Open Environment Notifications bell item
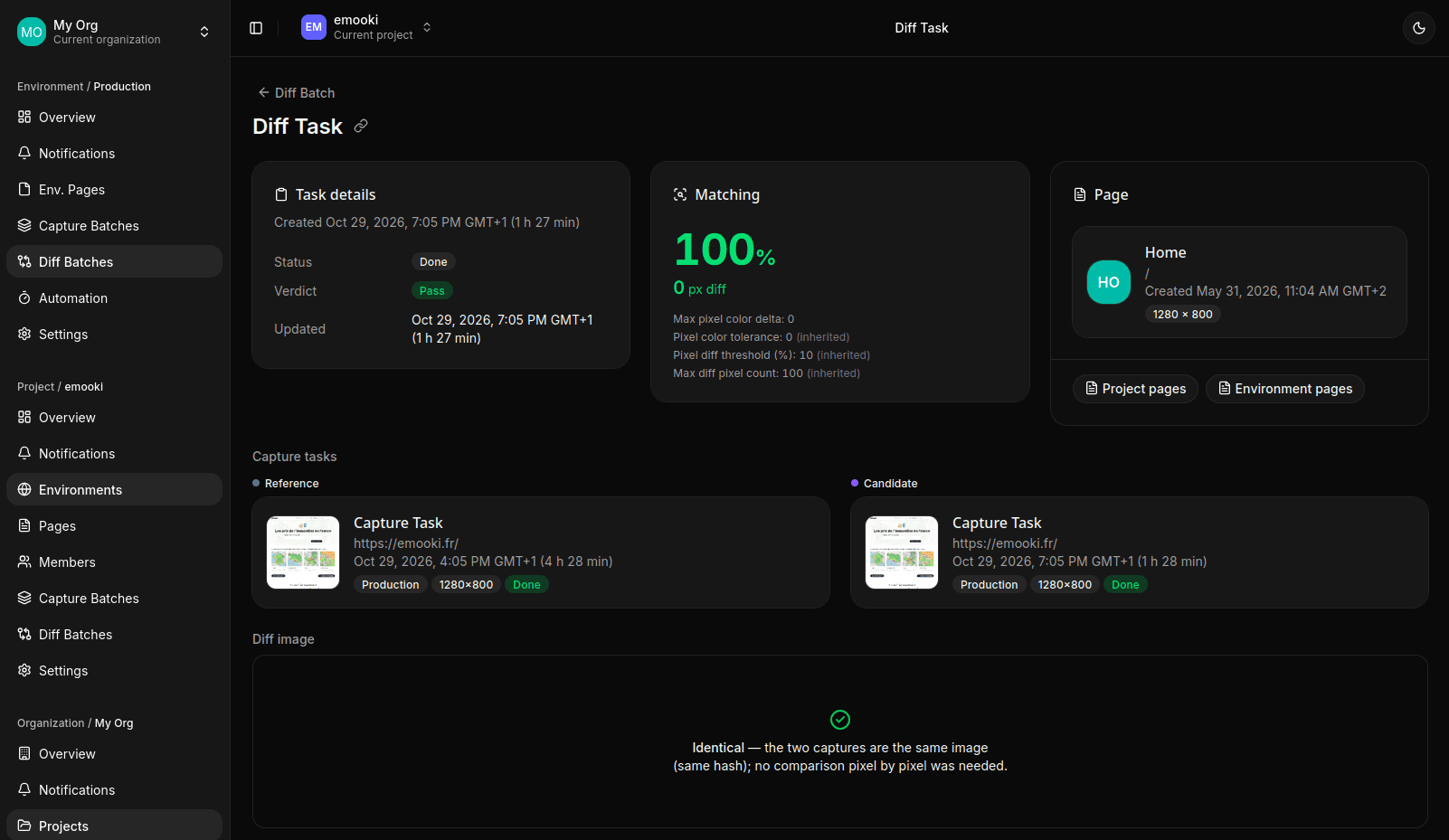Image resolution: width=1449 pixels, height=840 pixels. [x=115, y=153]
